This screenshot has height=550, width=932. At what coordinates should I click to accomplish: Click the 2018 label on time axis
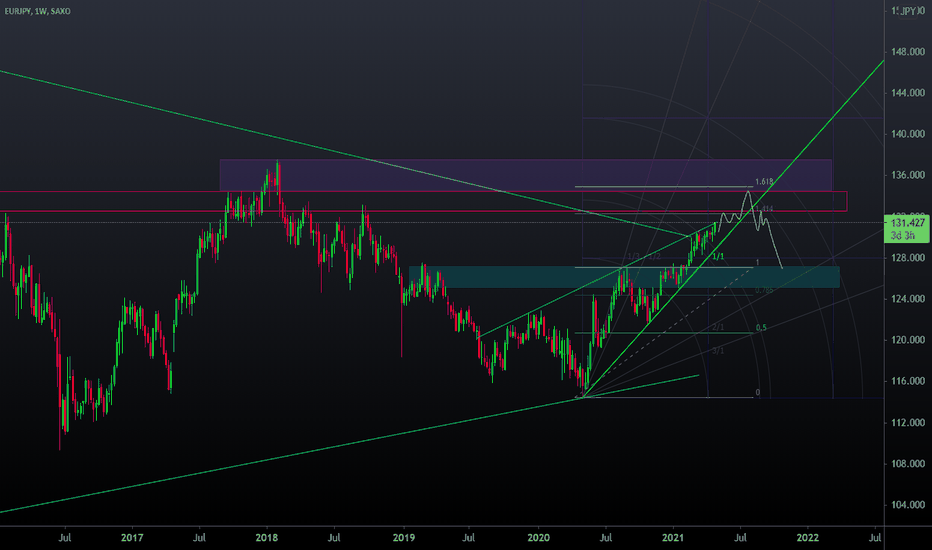tap(266, 538)
